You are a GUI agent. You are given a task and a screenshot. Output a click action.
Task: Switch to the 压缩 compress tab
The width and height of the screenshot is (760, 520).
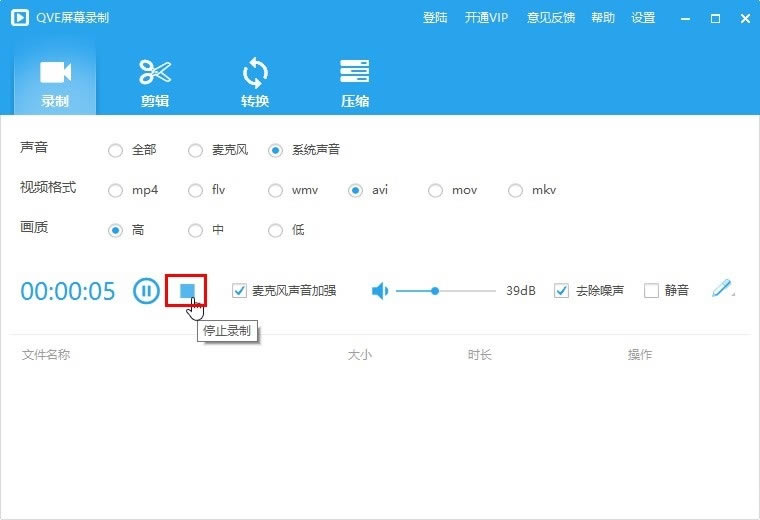click(x=355, y=82)
